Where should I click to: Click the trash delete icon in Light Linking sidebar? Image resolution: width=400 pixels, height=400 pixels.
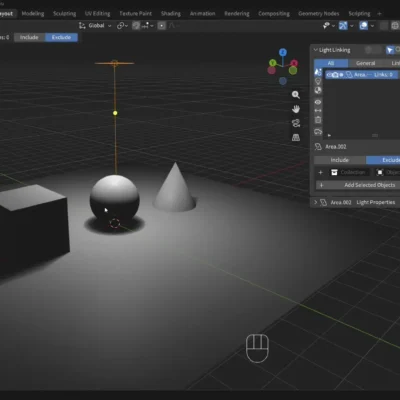coord(318,120)
